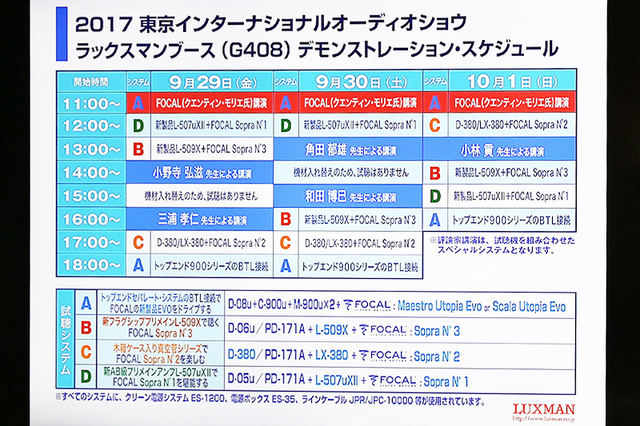
Task: Click 'D-380/LX-380+FOCAL Sopra N°2' under 10月1日
Action: (x=511, y=124)
